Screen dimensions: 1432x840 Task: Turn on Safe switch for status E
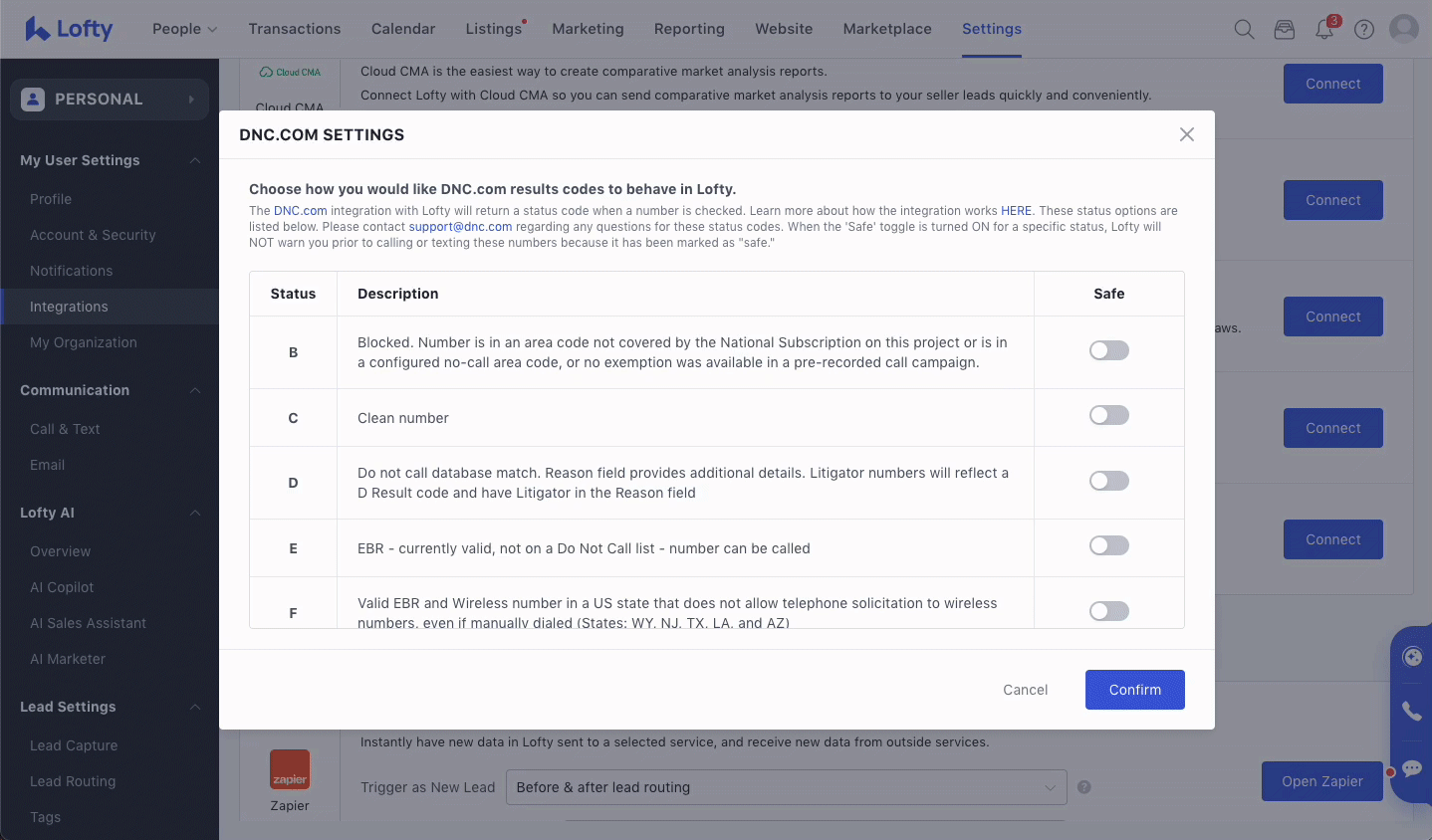(1108, 545)
